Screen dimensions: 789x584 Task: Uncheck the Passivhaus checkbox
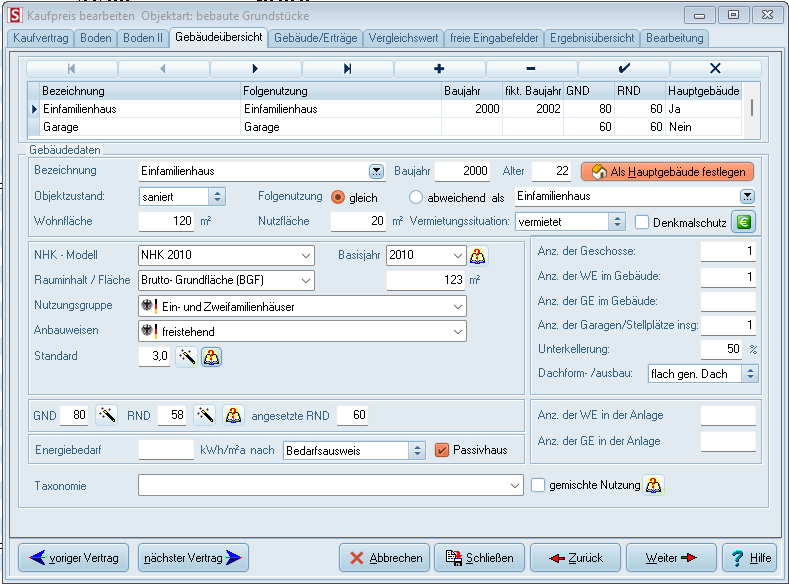tap(442, 450)
